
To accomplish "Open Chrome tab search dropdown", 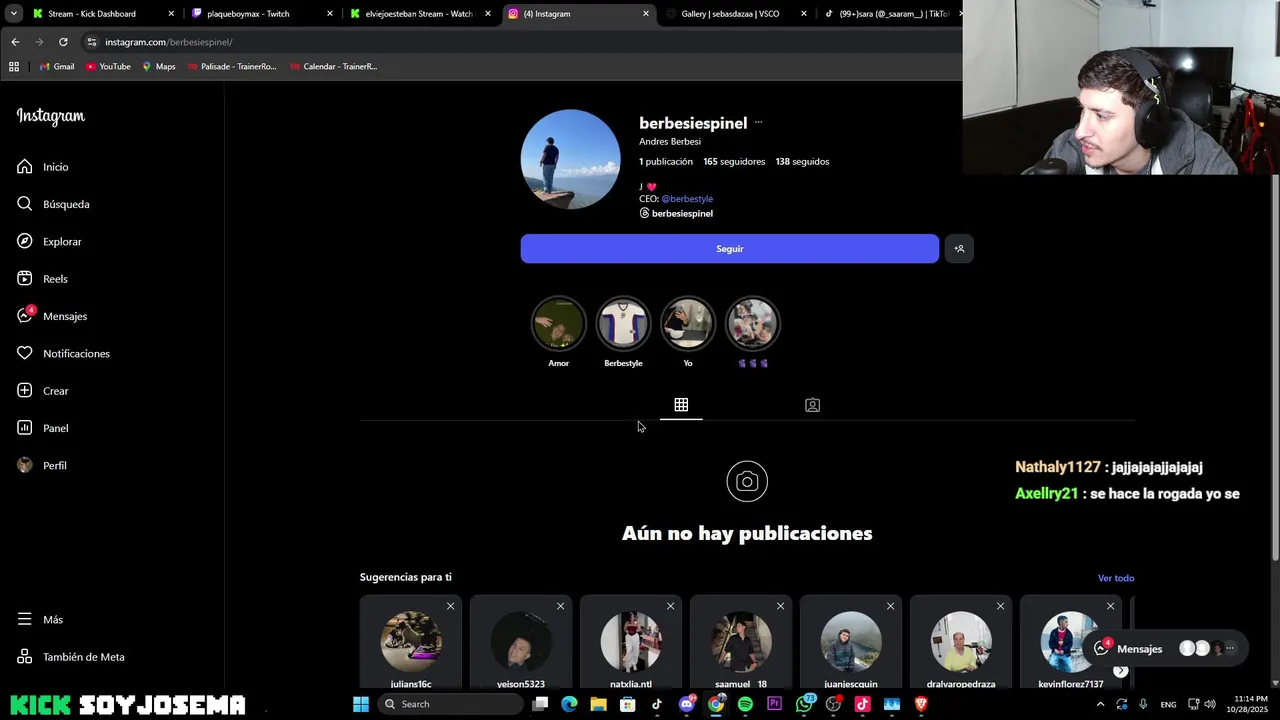I will [13, 14].
